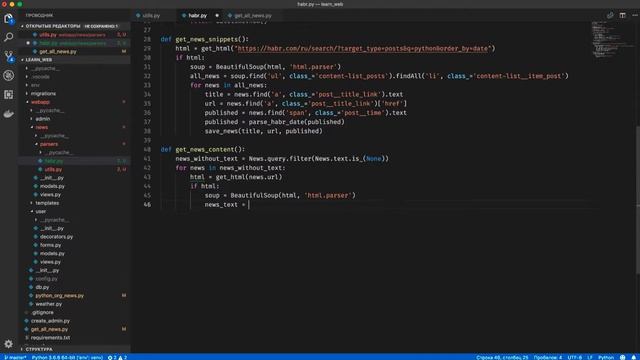640x360 pixels.
Task: Change end of line sequence LF
Action: 590,357
